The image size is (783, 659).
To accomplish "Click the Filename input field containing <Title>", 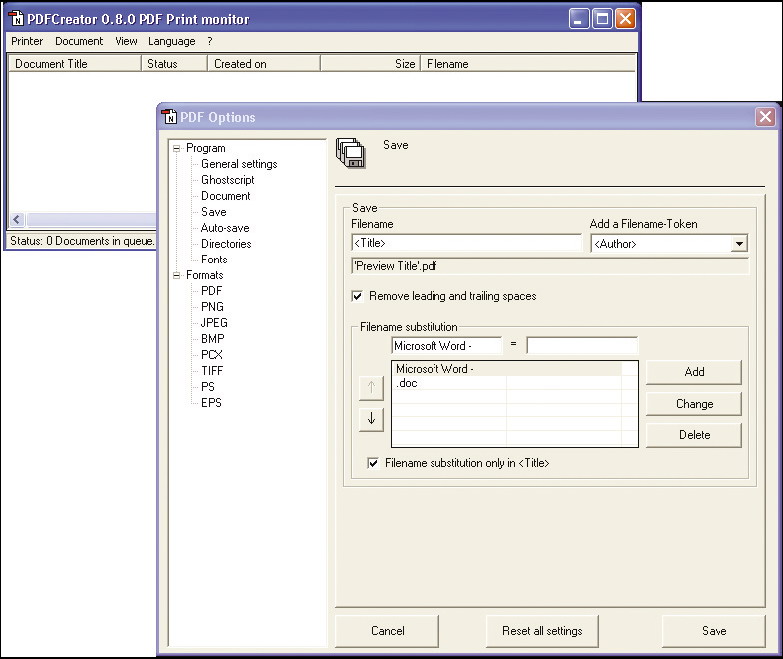I will pos(466,243).
